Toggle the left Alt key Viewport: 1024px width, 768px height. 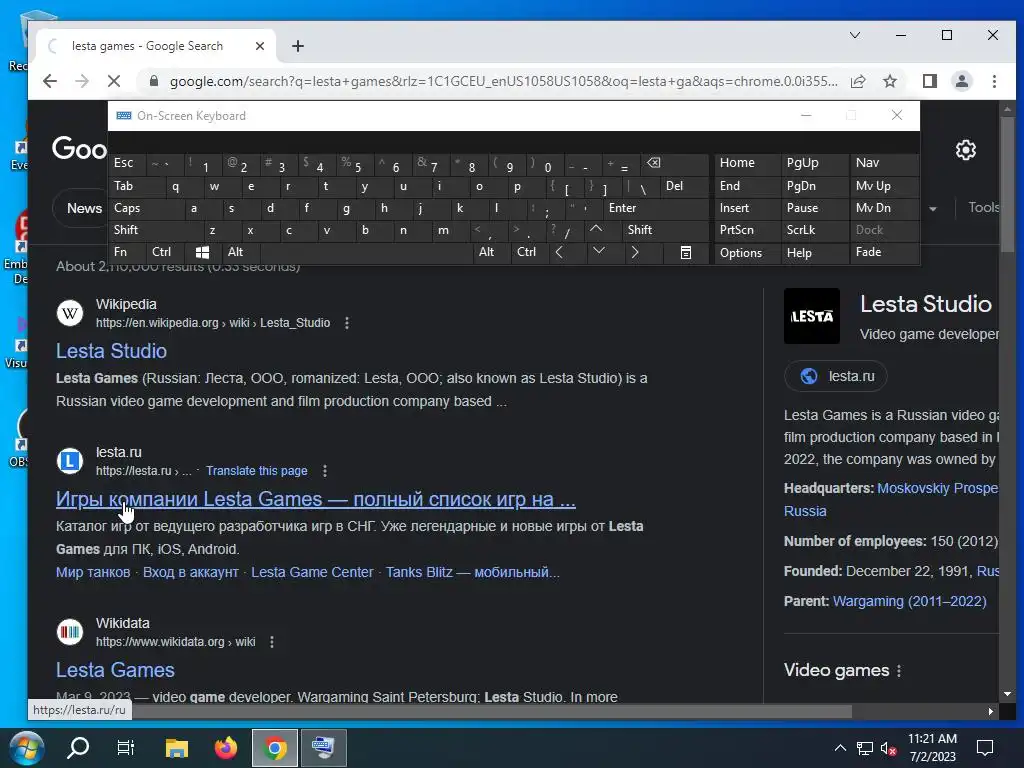(241, 252)
